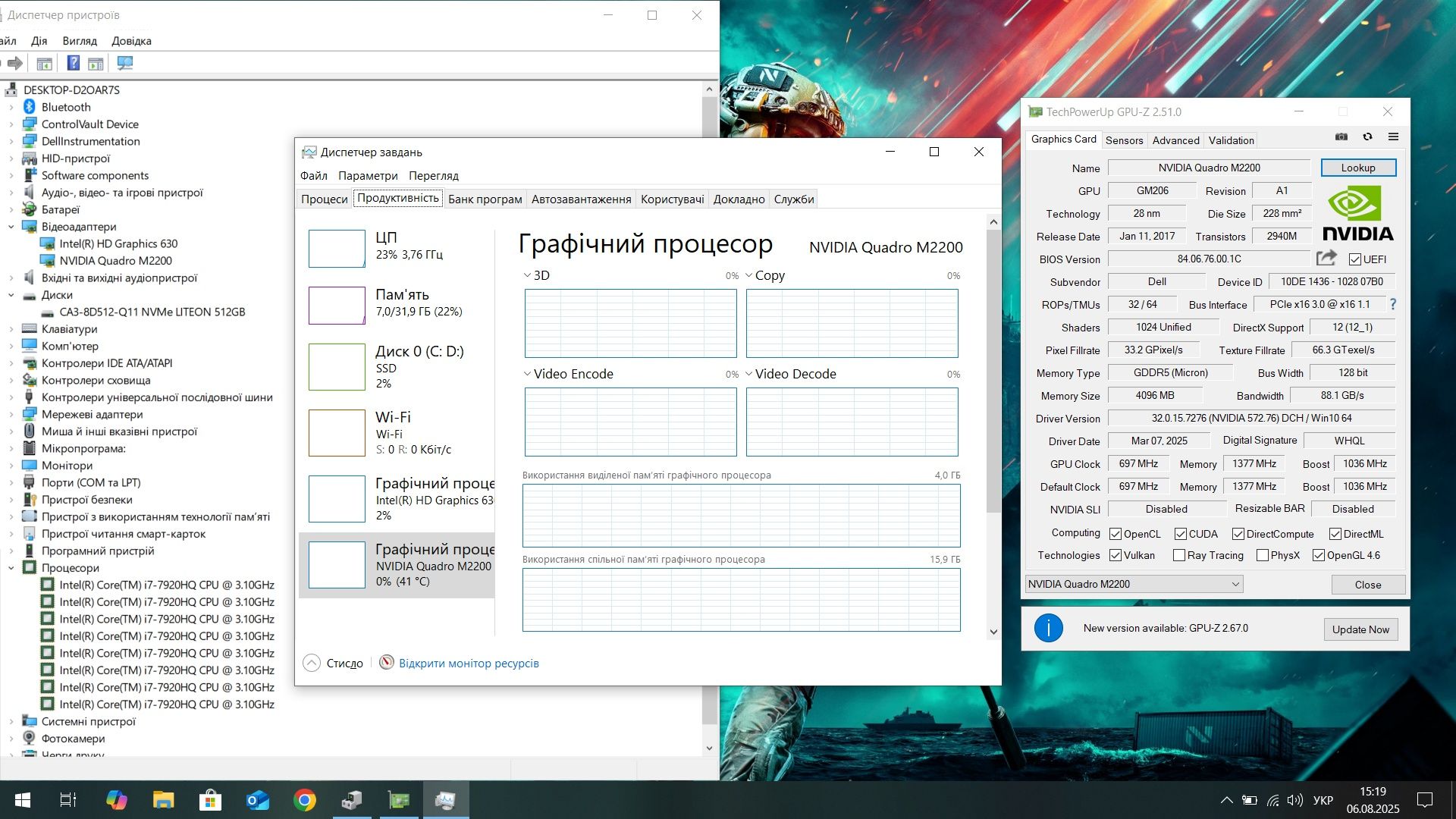This screenshot has width=1456, height=819.
Task: Switch to the Sensors tab in GPU-Z
Action: pos(1124,140)
